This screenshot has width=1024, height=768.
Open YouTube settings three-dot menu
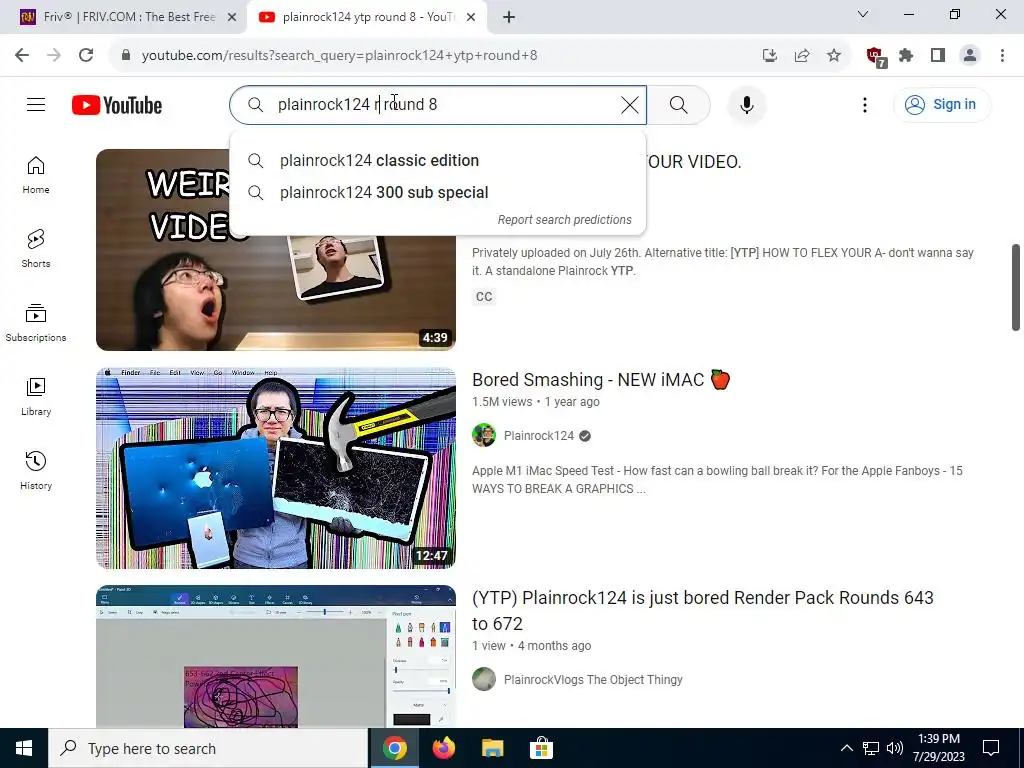click(865, 104)
